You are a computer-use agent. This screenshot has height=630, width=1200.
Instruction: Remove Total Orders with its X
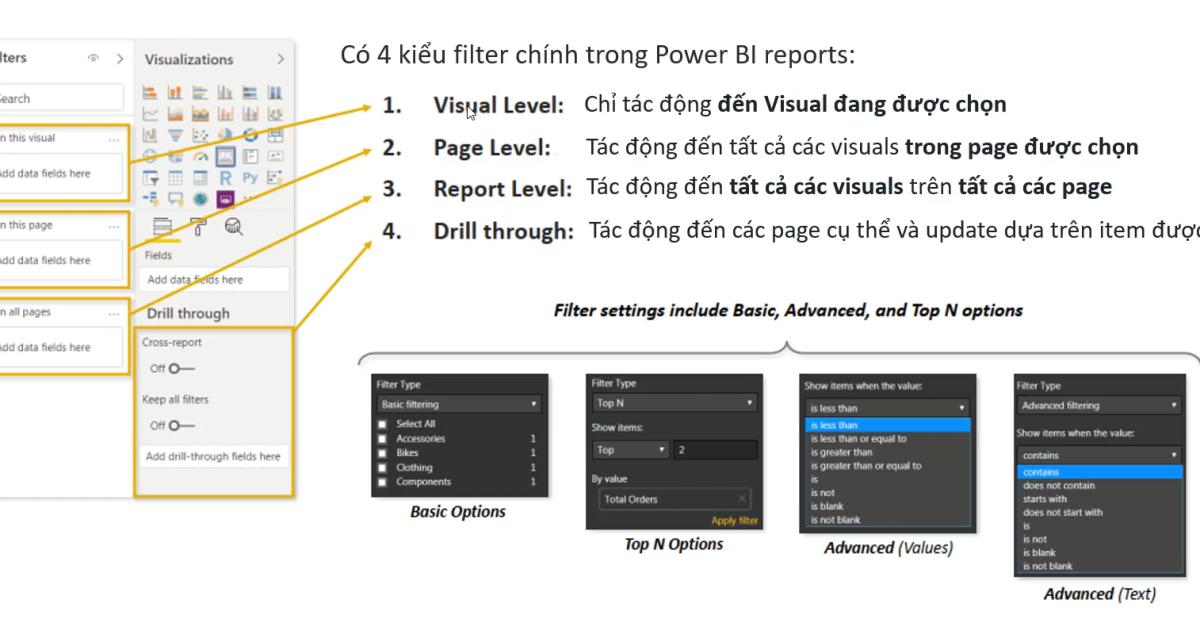pyautogui.click(x=742, y=498)
